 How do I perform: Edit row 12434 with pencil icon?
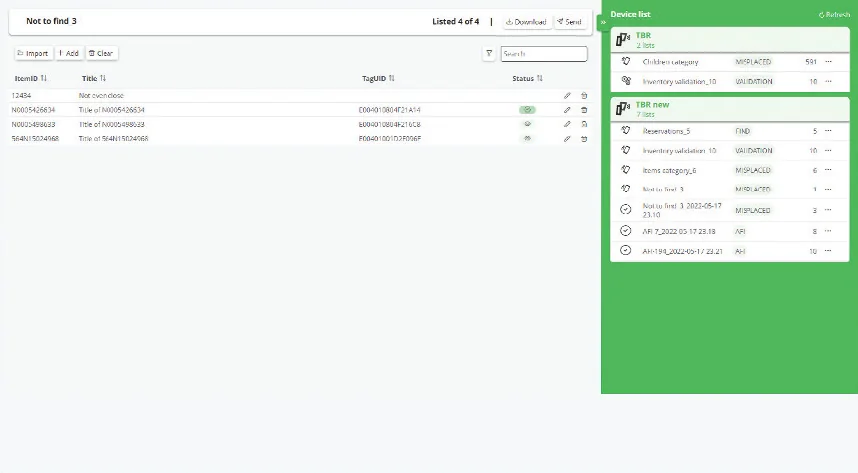point(567,96)
